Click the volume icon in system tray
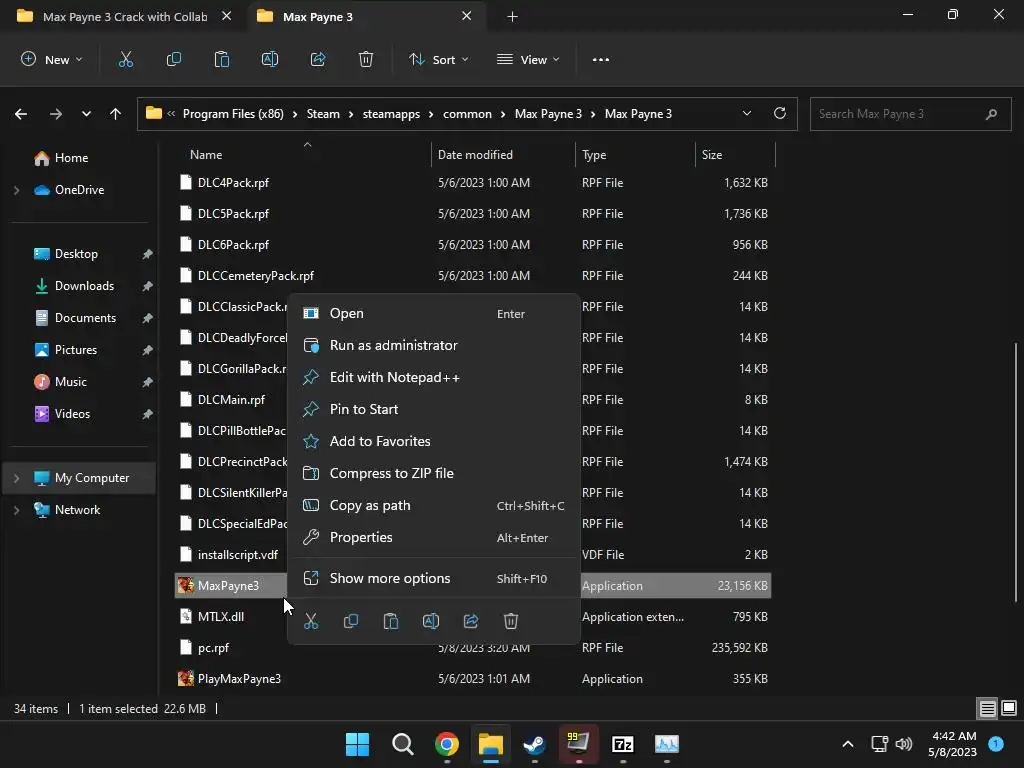 (904, 744)
